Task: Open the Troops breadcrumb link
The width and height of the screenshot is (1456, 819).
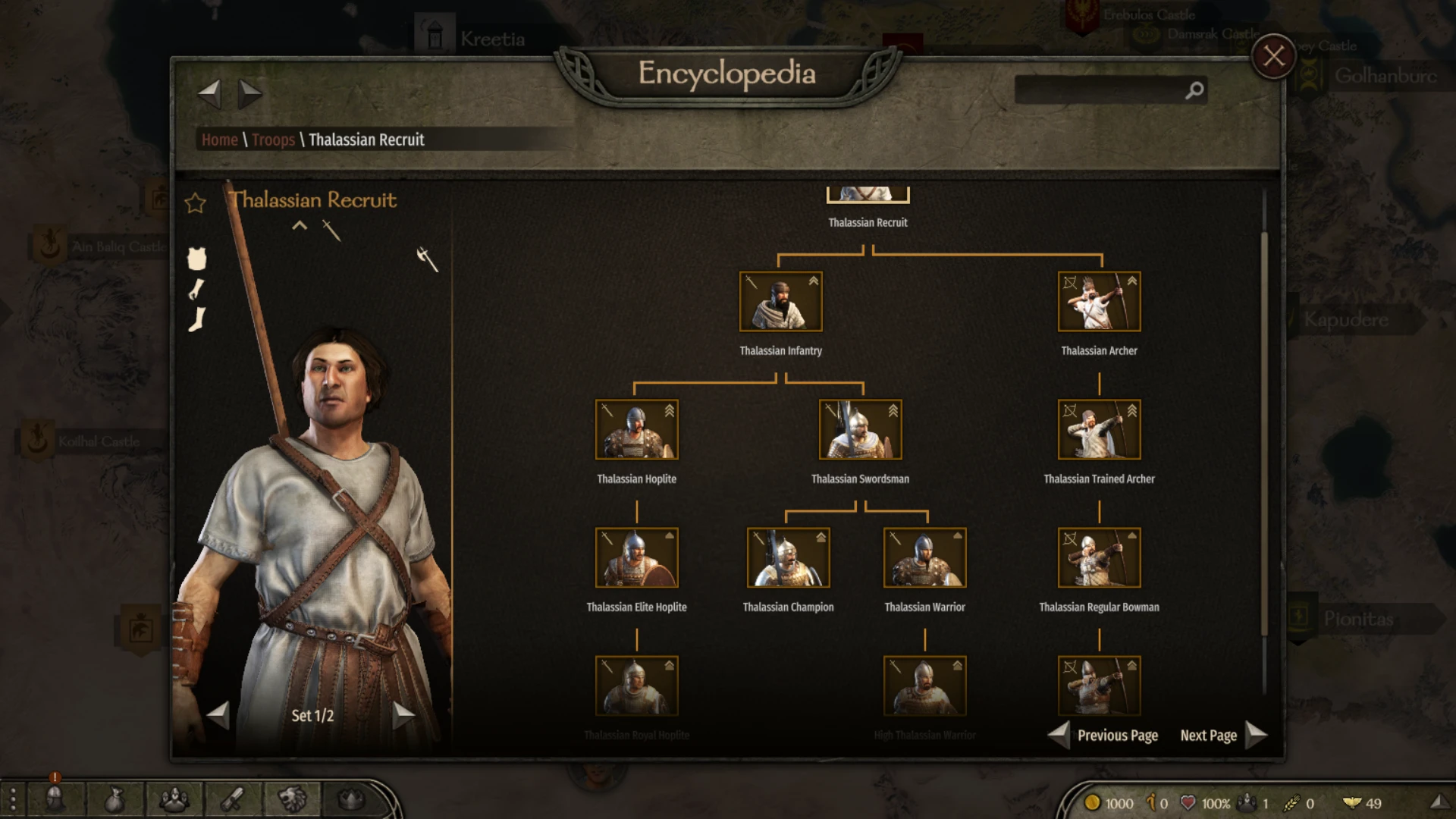Action: click(x=273, y=140)
